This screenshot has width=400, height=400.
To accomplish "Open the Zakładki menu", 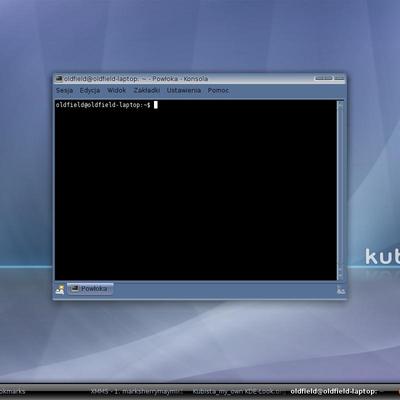I will pos(147,90).
